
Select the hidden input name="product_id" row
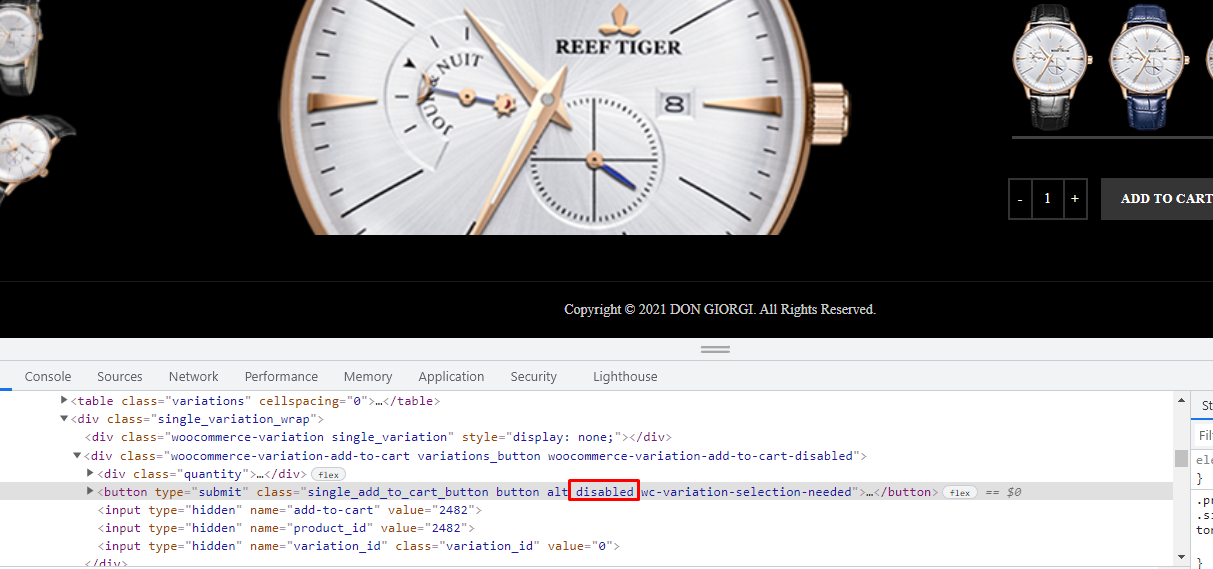pos(285,528)
